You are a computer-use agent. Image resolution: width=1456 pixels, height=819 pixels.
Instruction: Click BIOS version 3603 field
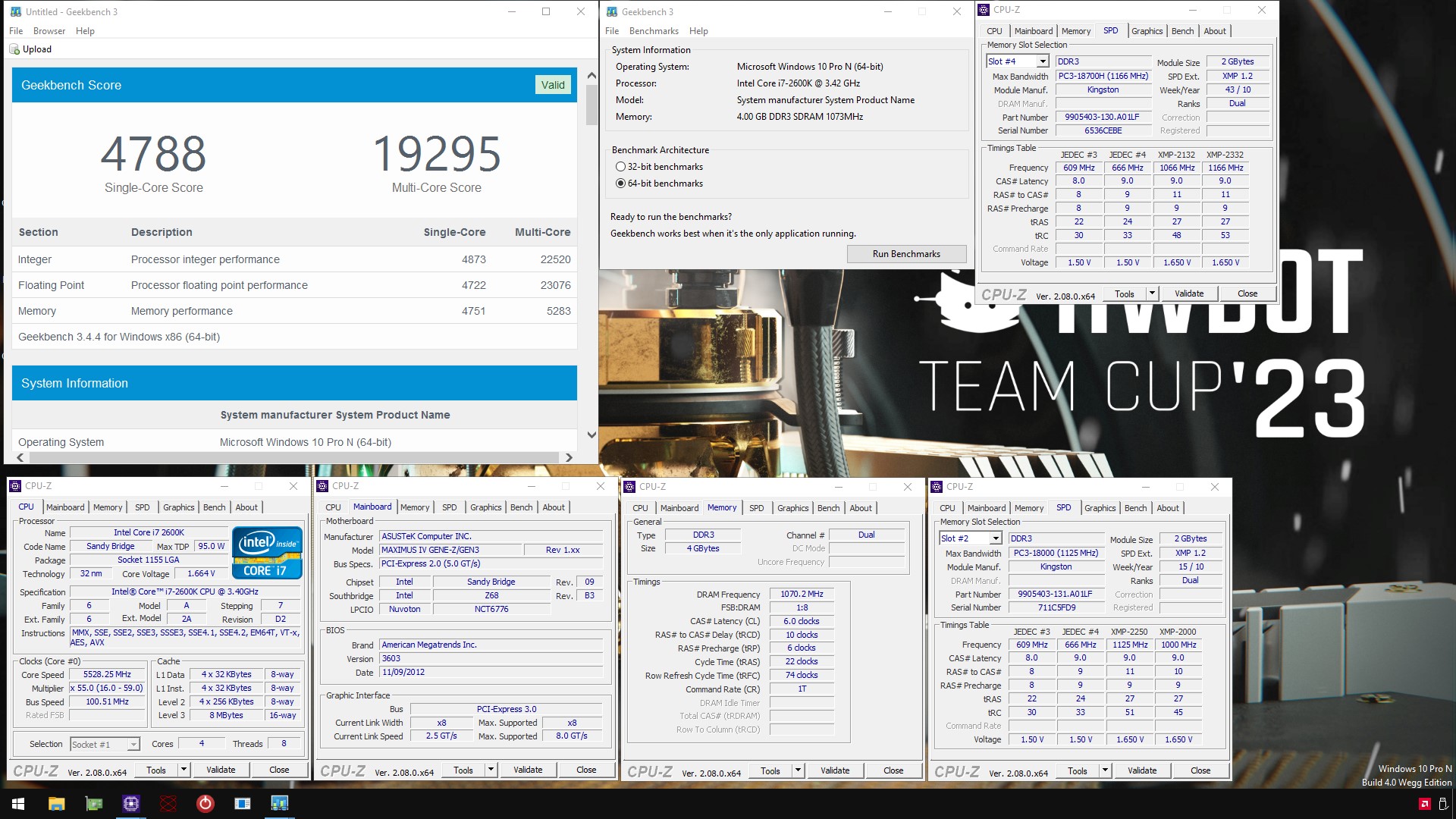tap(491, 659)
